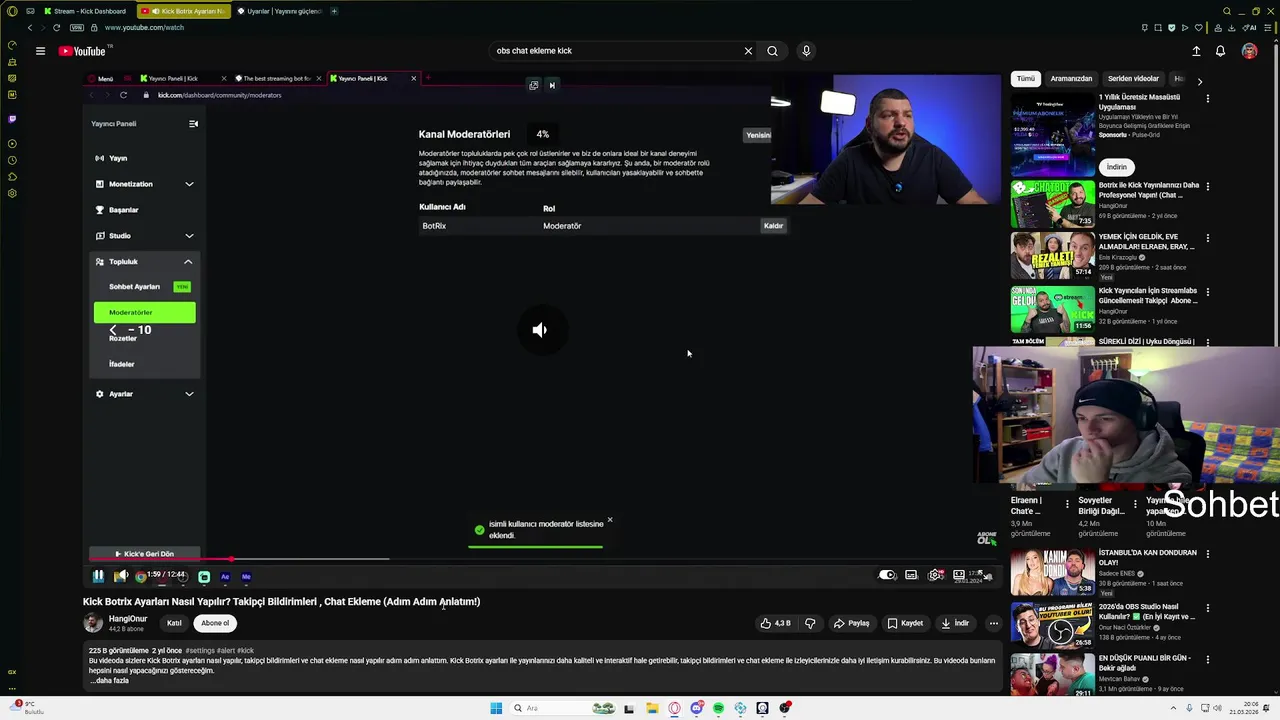This screenshot has width=1280, height=720.
Task: Toggle the autoplay switch in player
Action: coord(887,575)
